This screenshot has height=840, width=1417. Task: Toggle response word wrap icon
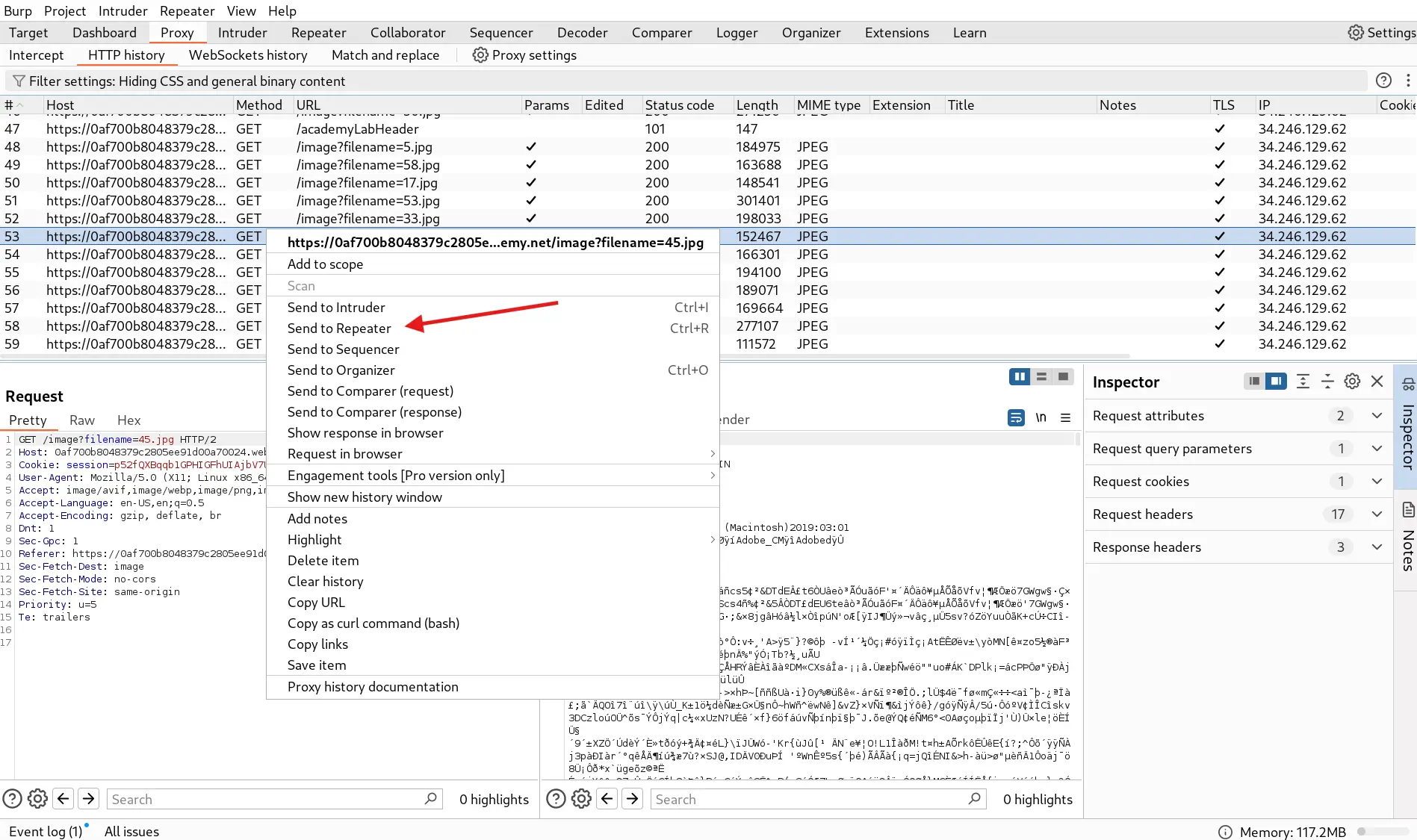pyautogui.click(x=1016, y=417)
